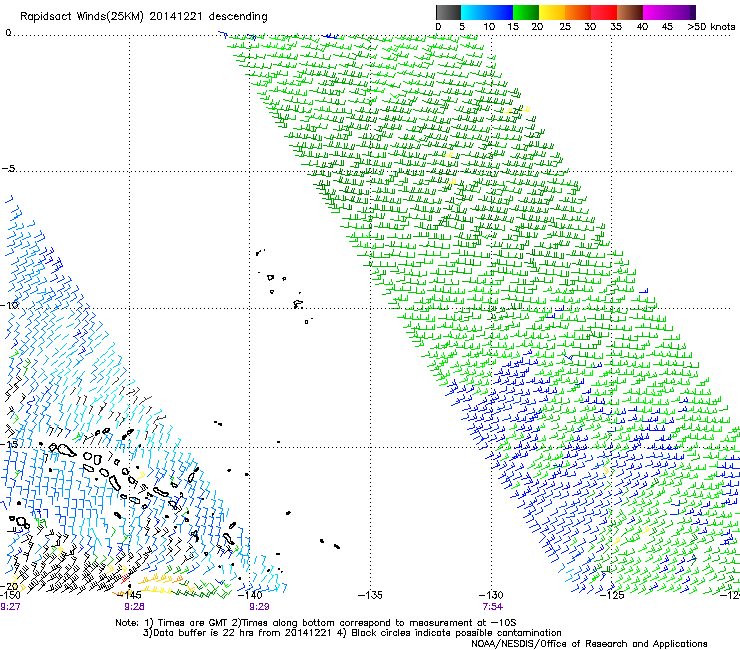Click the '>50 knots' legend label
Screen dimensions: 740x650
coord(711,27)
